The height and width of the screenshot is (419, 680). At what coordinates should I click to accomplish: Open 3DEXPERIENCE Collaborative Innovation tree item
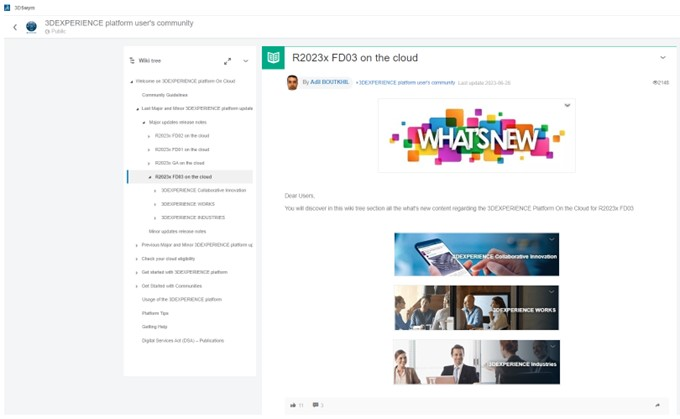[203, 190]
